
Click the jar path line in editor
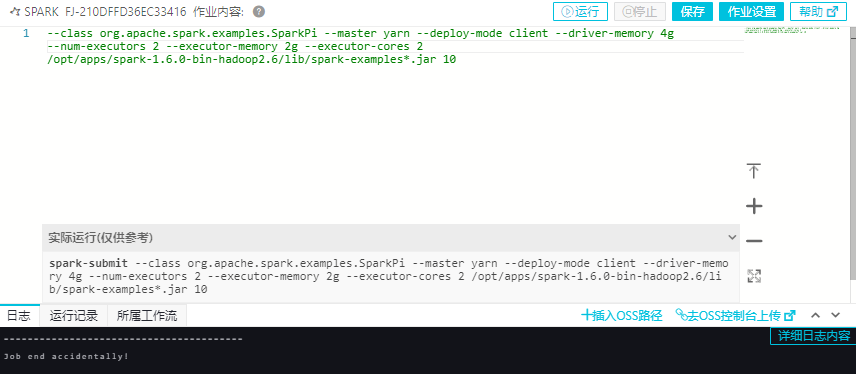tap(252, 60)
